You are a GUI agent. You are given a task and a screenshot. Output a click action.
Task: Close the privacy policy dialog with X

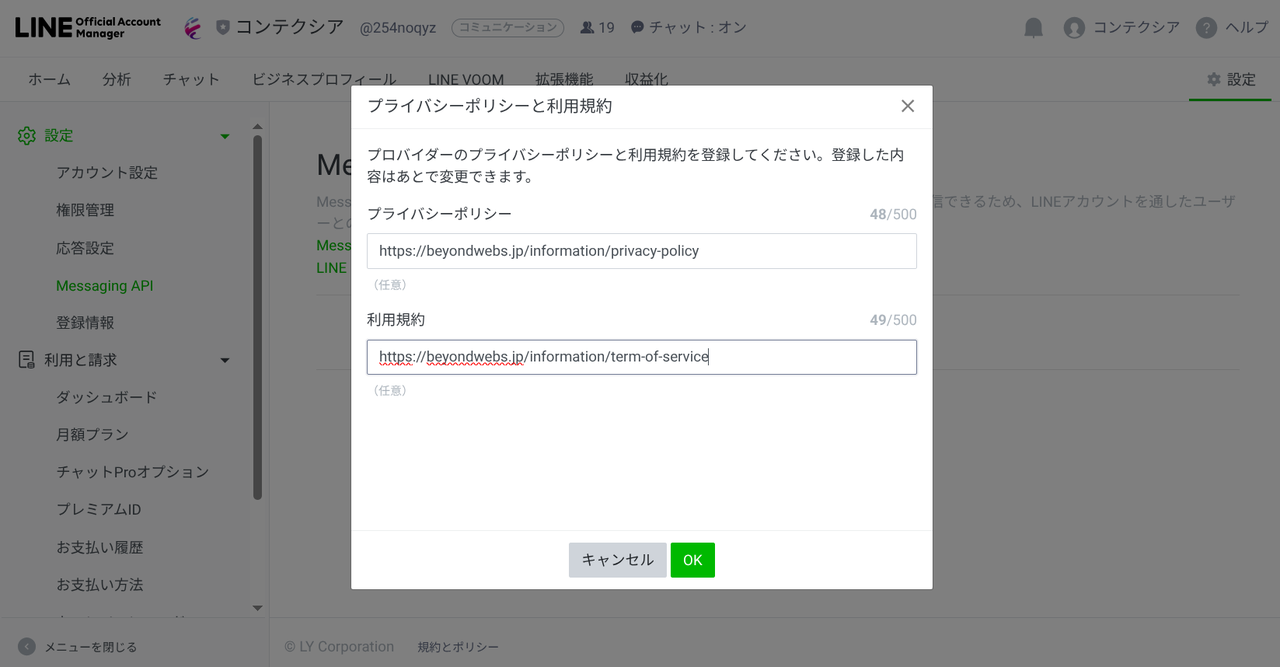point(907,106)
